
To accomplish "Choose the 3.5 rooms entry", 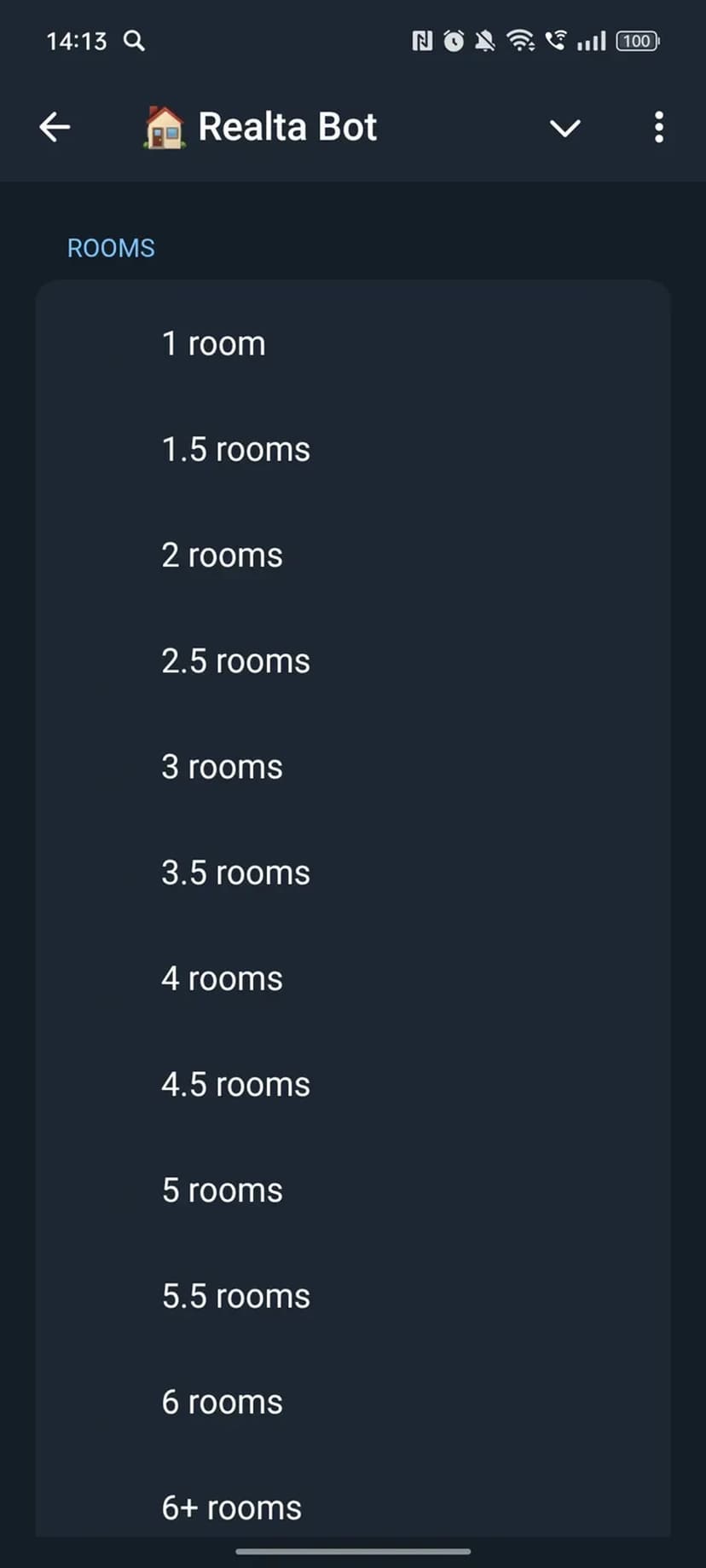I will point(236,873).
